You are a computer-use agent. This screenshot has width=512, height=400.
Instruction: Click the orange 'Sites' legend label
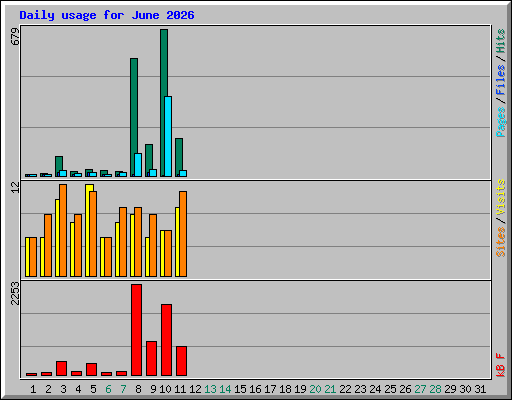click(501, 242)
